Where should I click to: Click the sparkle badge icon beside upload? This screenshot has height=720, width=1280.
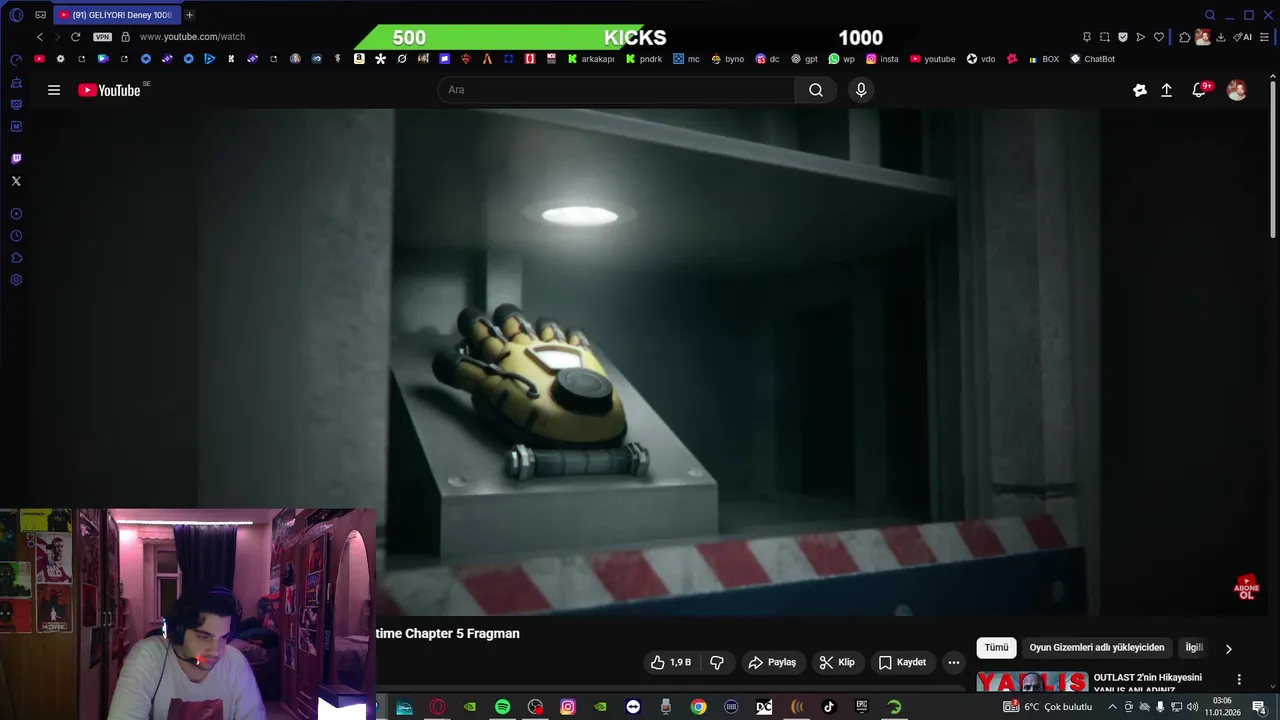click(x=1140, y=90)
